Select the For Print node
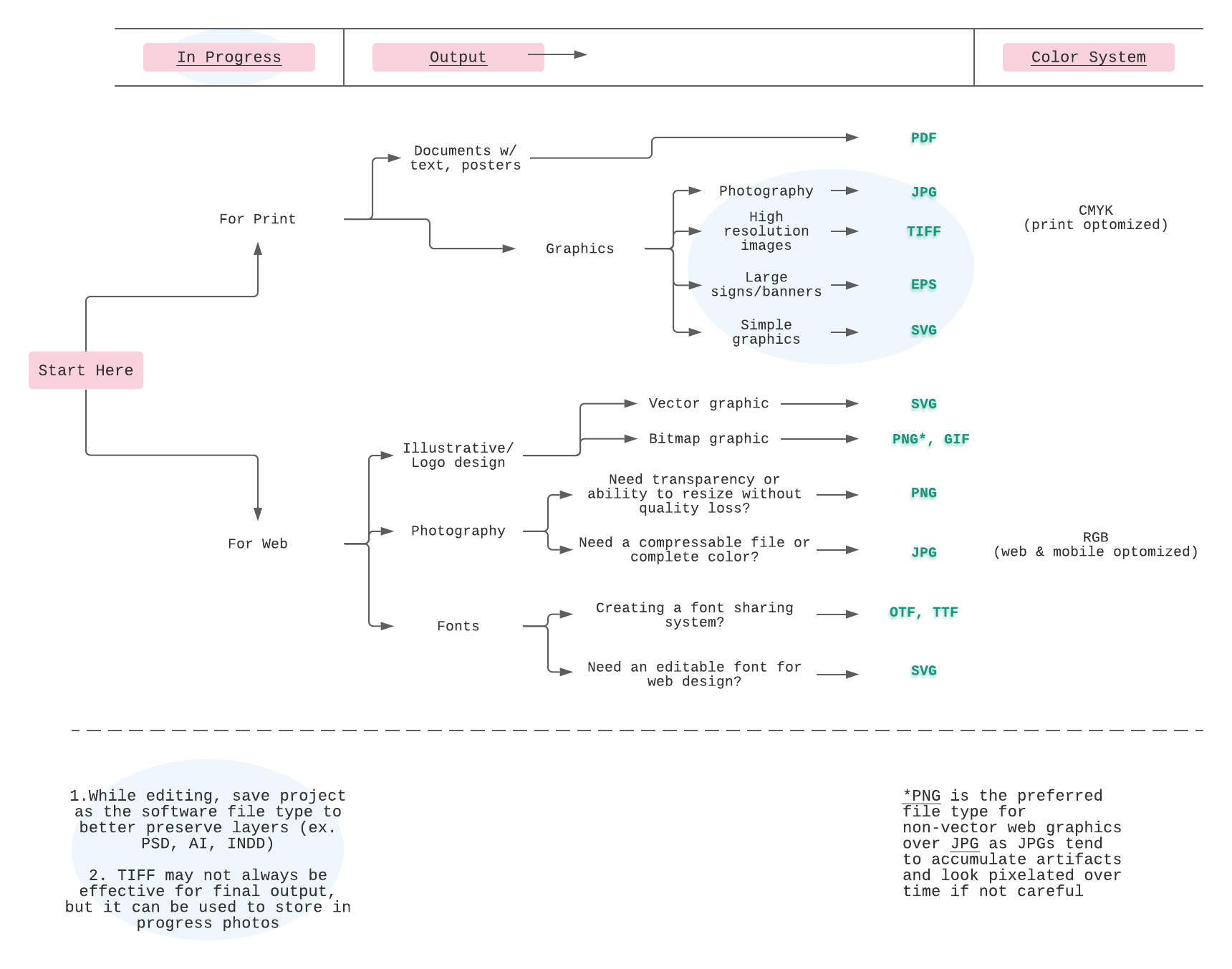Screen dimensions: 1232x969 pos(257,219)
